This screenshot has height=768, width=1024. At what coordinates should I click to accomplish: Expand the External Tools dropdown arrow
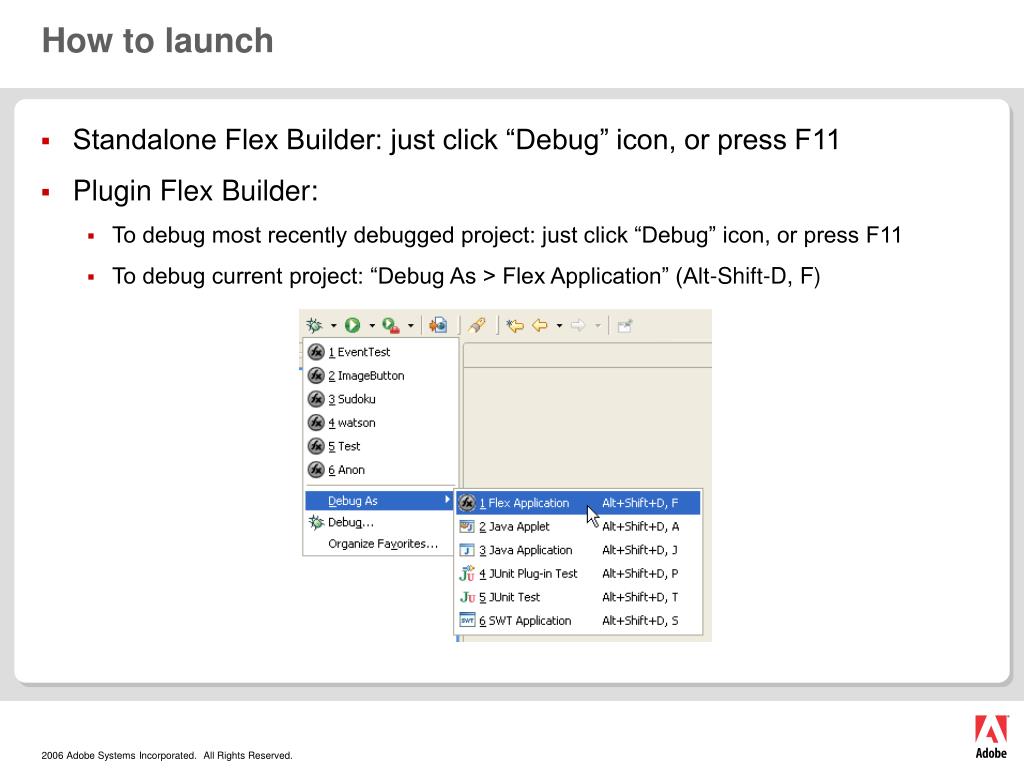(411, 325)
